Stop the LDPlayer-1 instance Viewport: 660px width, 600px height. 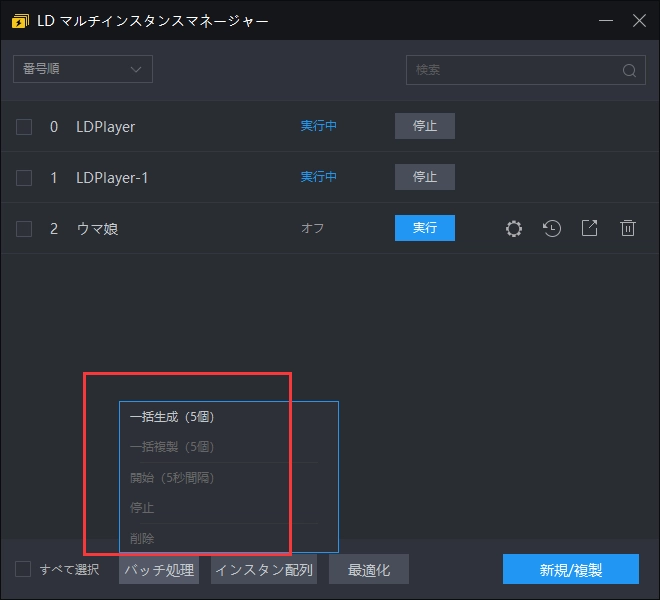[425, 177]
